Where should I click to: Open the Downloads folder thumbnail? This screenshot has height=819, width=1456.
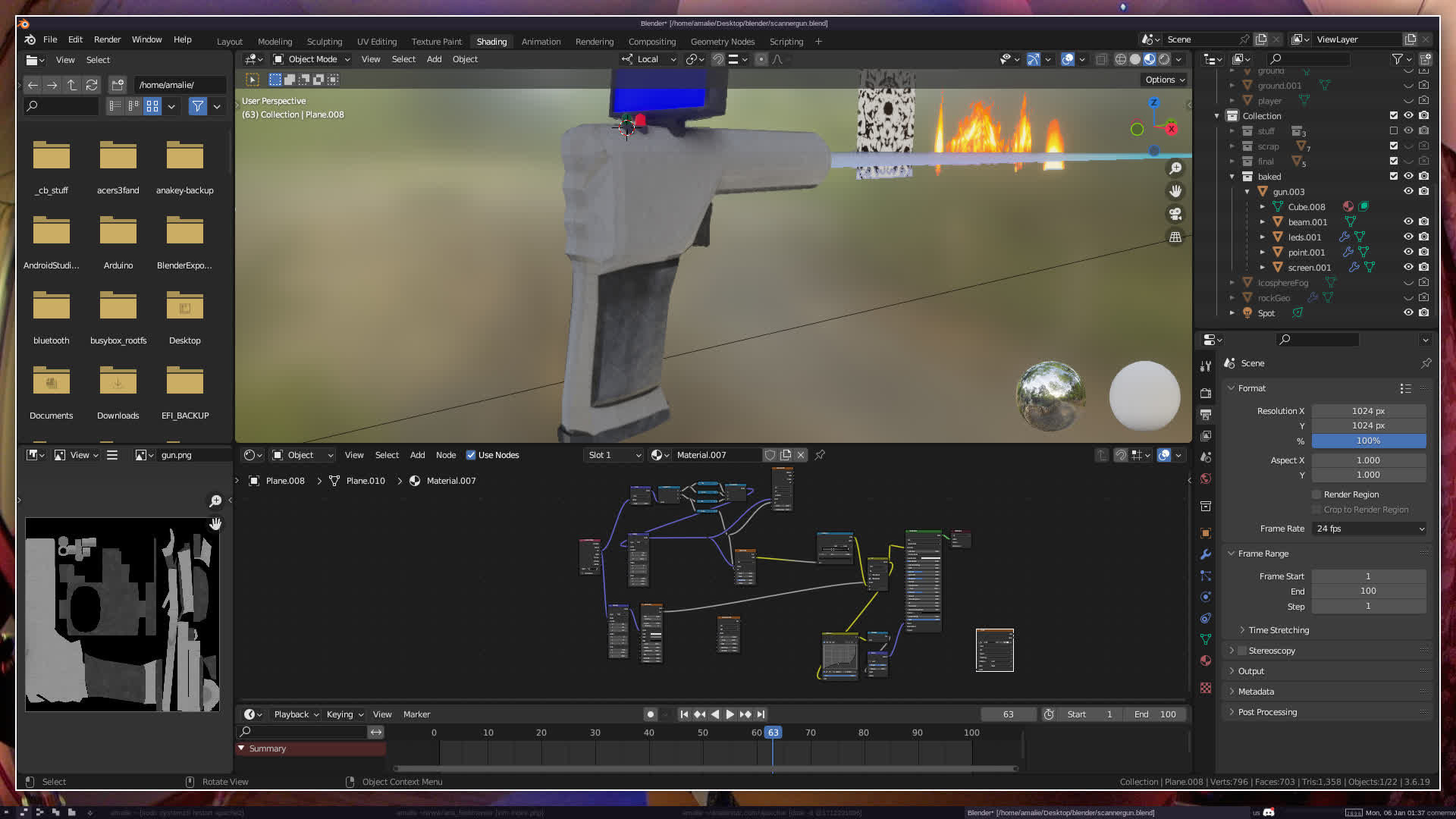click(118, 383)
